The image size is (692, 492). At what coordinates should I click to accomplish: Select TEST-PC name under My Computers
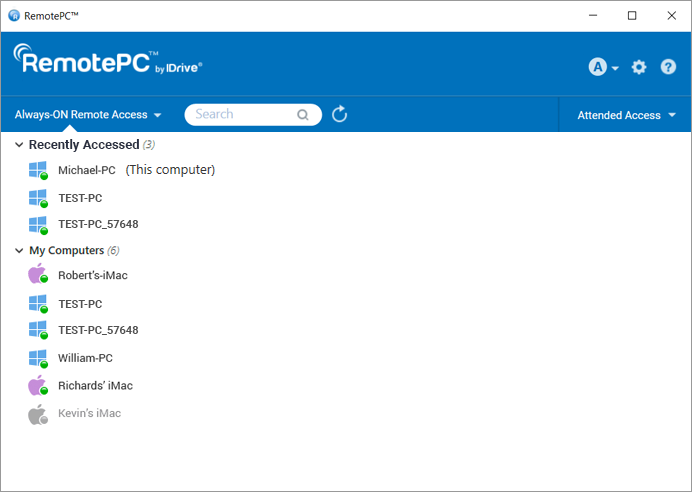[x=80, y=304]
